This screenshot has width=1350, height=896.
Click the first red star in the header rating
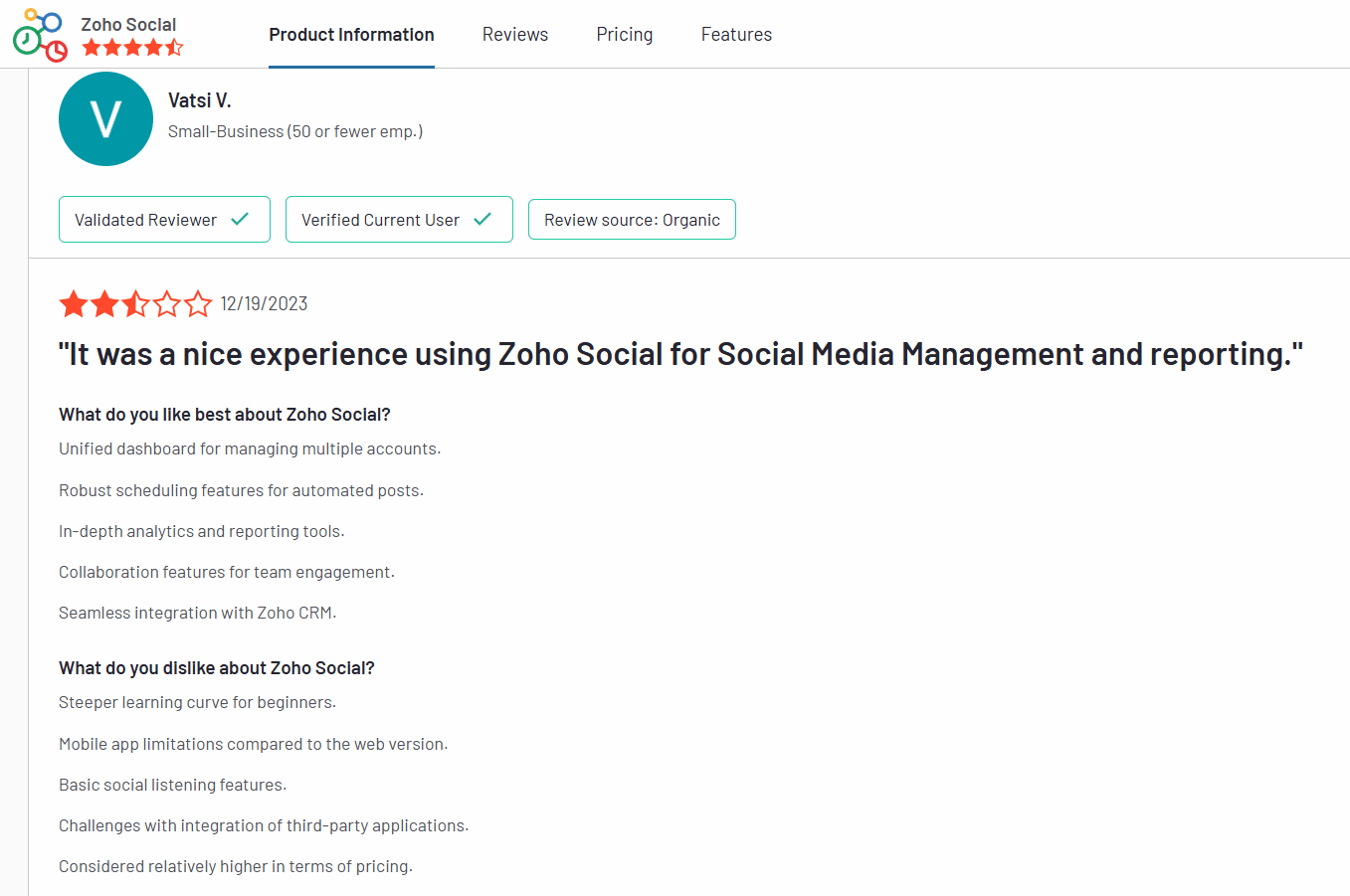[91, 45]
